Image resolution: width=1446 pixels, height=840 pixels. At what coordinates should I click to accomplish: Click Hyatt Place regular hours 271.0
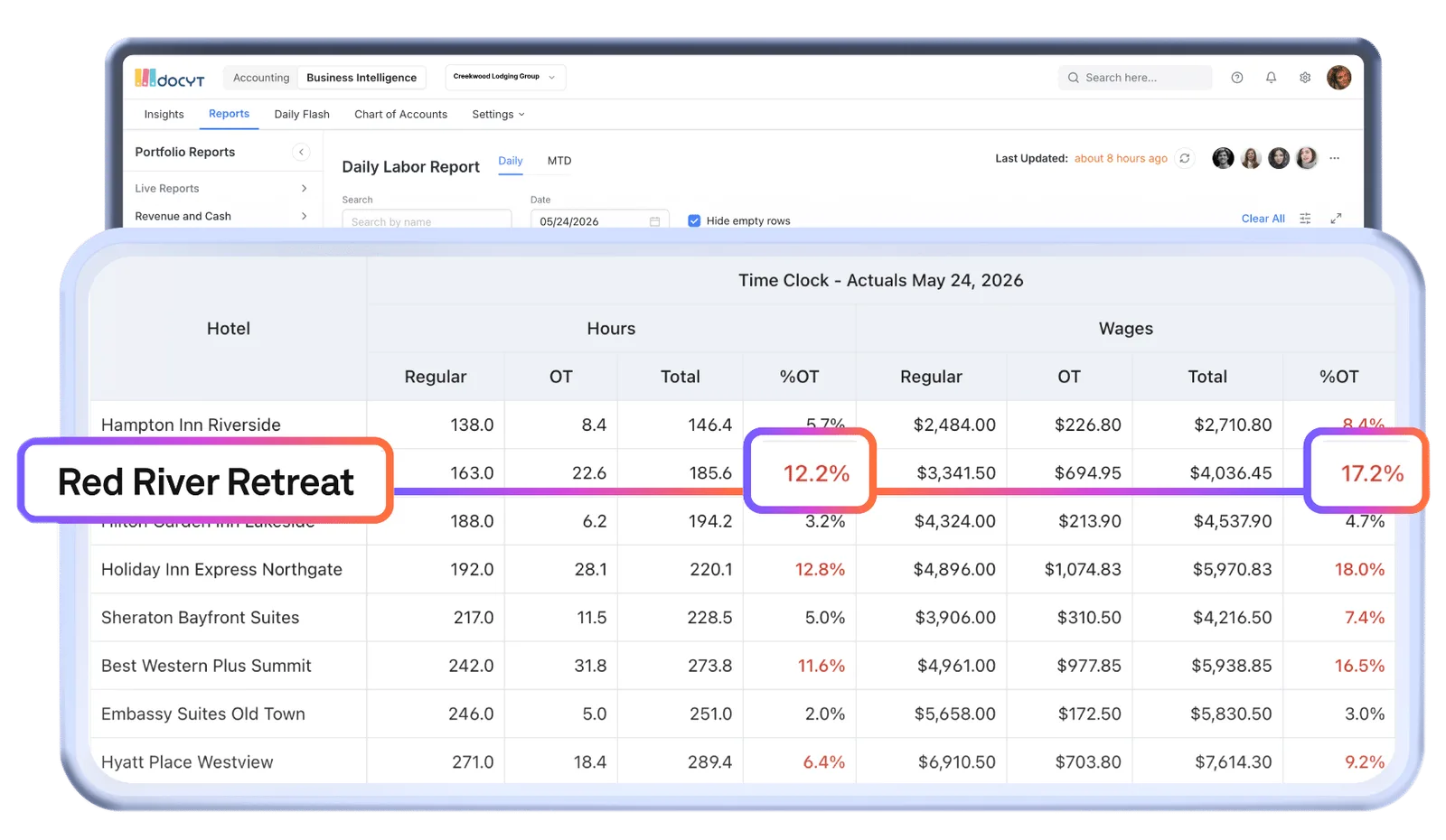pyautogui.click(x=473, y=762)
